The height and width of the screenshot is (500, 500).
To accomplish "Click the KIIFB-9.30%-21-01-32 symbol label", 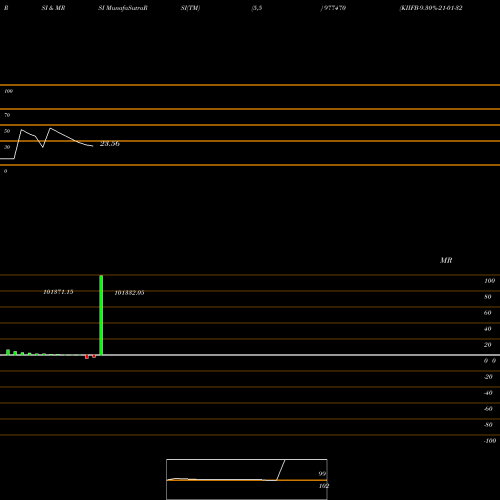I will click(431, 8).
